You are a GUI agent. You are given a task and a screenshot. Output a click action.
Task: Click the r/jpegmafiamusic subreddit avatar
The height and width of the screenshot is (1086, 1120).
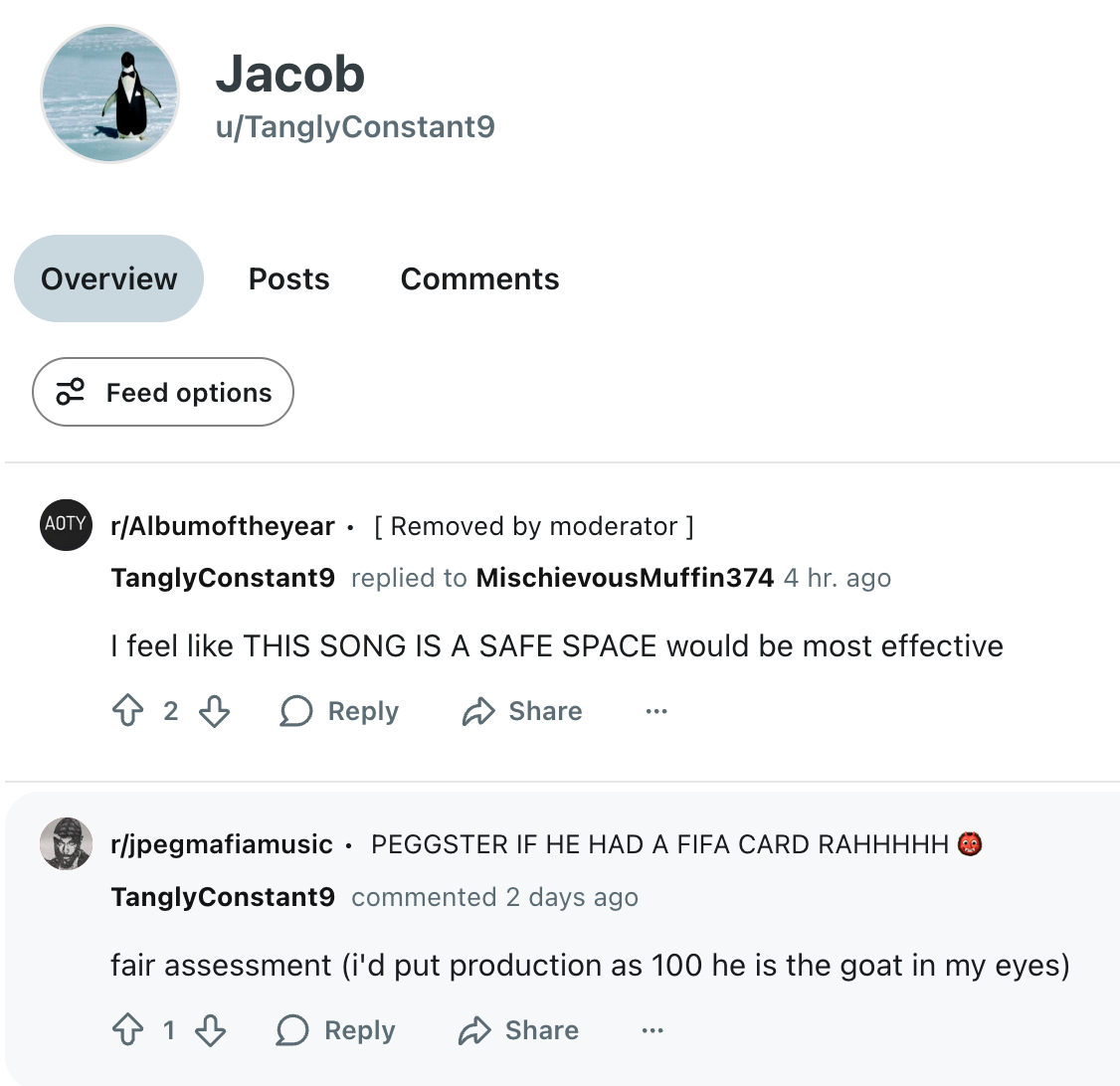pos(66,844)
